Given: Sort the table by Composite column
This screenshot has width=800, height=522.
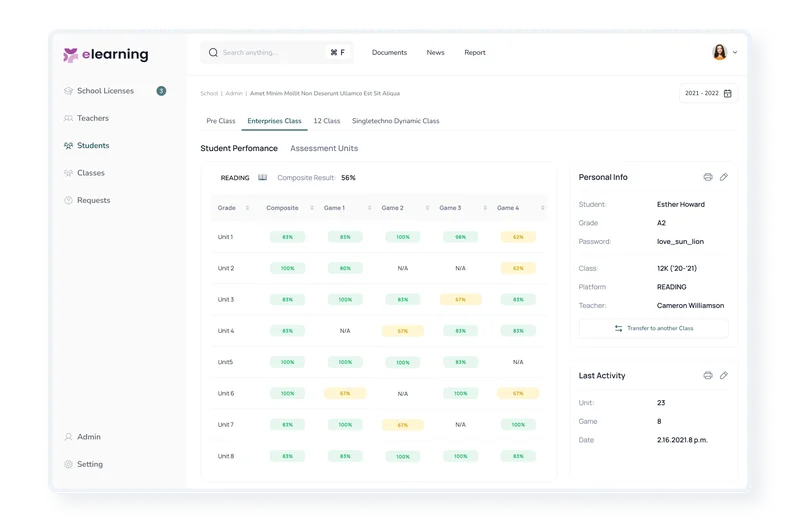Looking at the screenshot, I should click(312, 208).
